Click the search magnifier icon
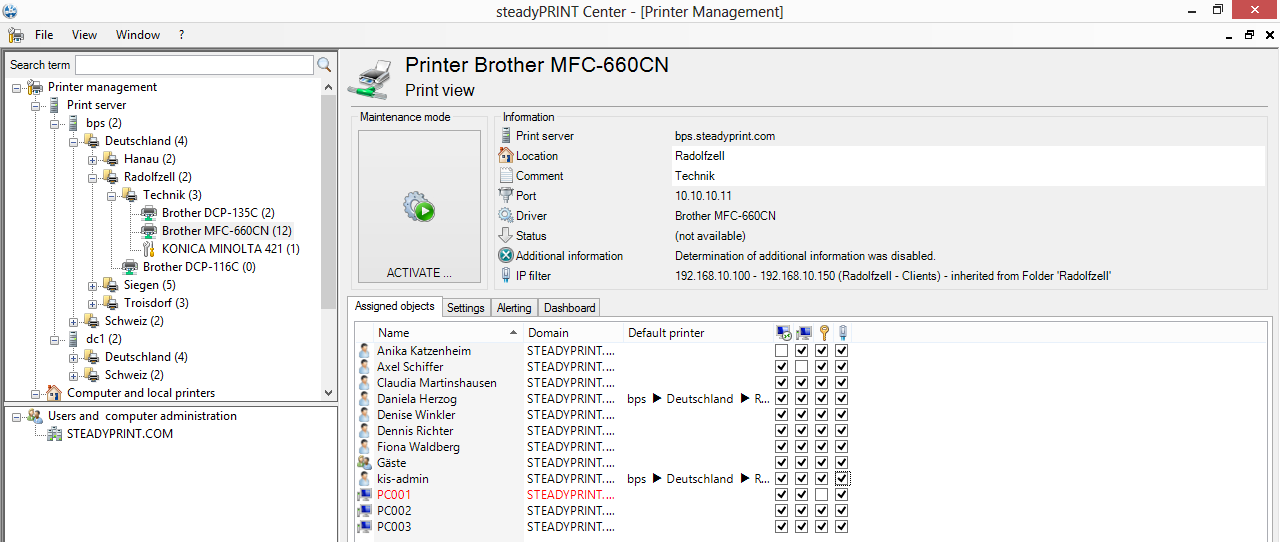1280x542 pixels. click(x=324, y=65)
